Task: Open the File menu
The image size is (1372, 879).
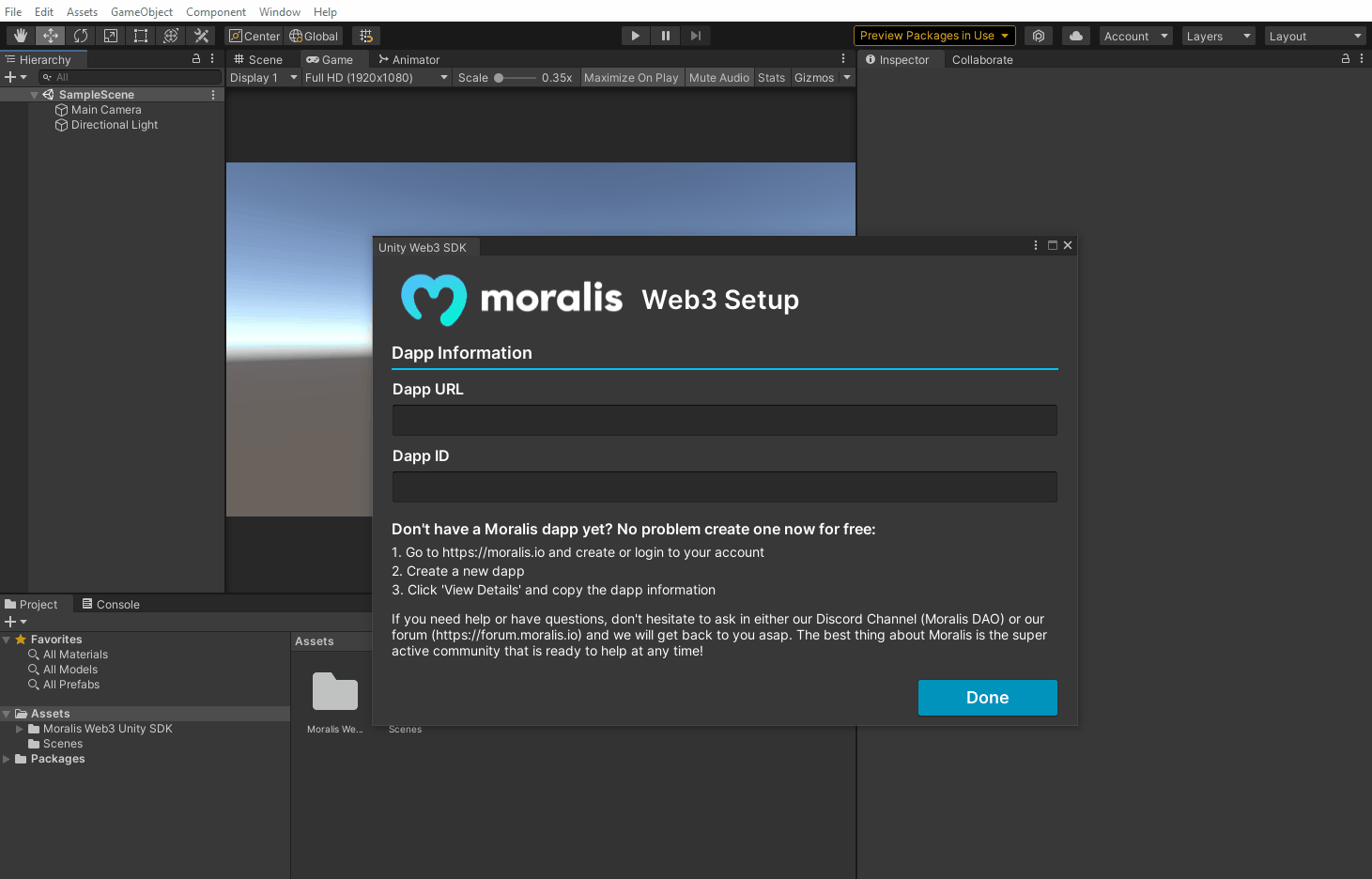Action: (x=13, y=12)
